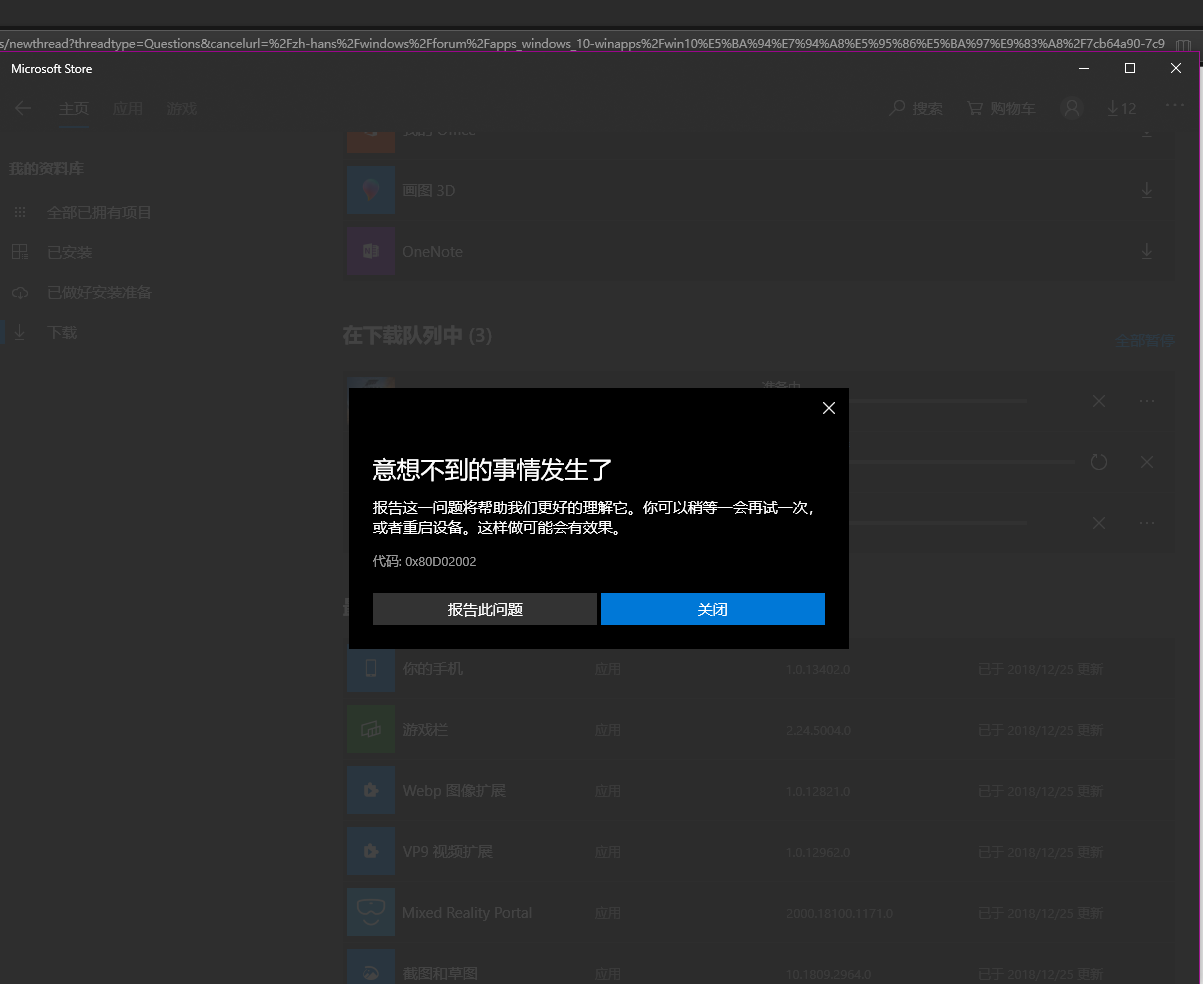The height and width of the screenshot is (984, 1203).
Task: Click the 报告此问题 button
Action: point(485,609)
